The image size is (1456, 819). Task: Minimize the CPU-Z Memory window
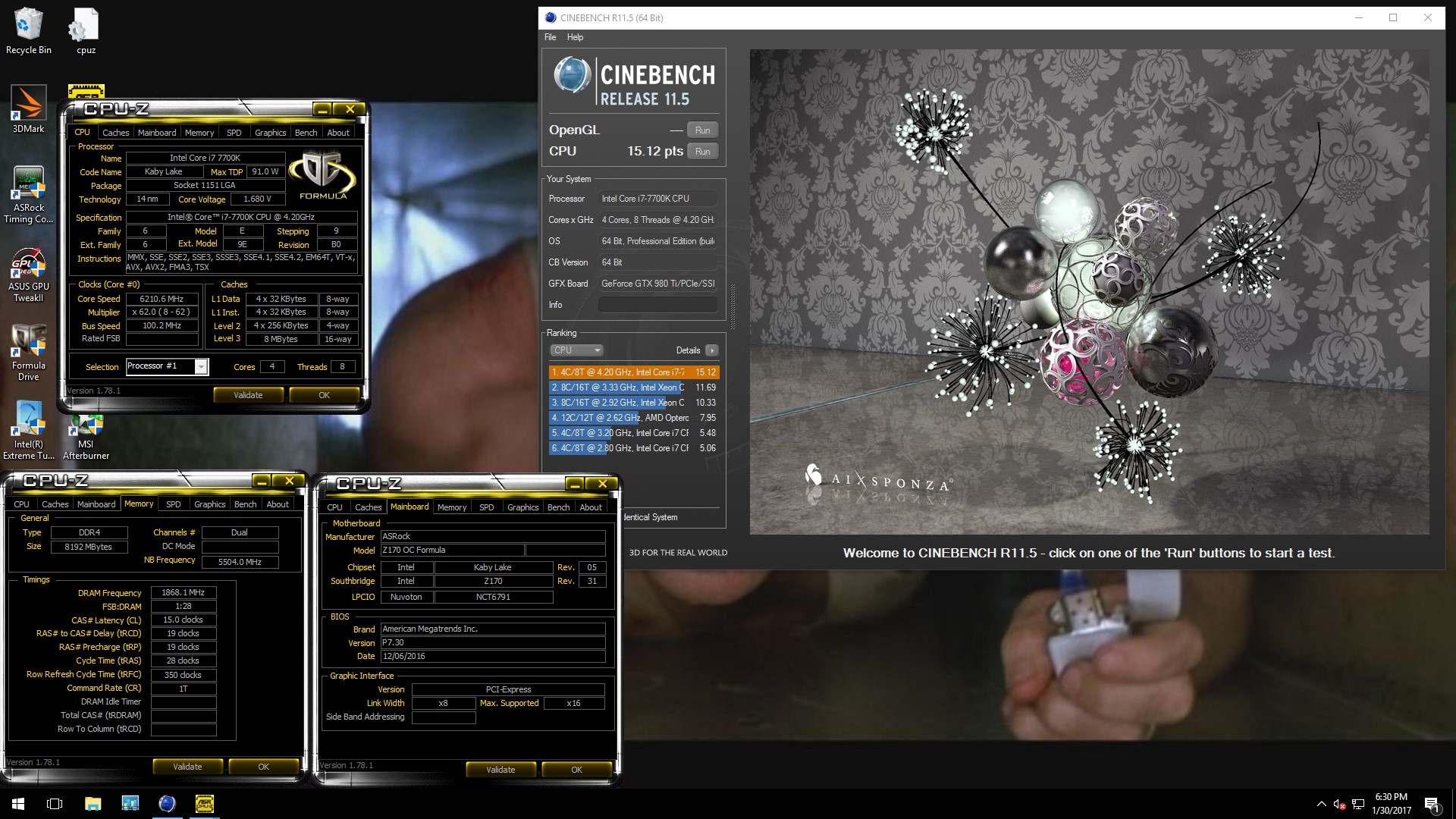pyautogui.click(x=262, y=481)
